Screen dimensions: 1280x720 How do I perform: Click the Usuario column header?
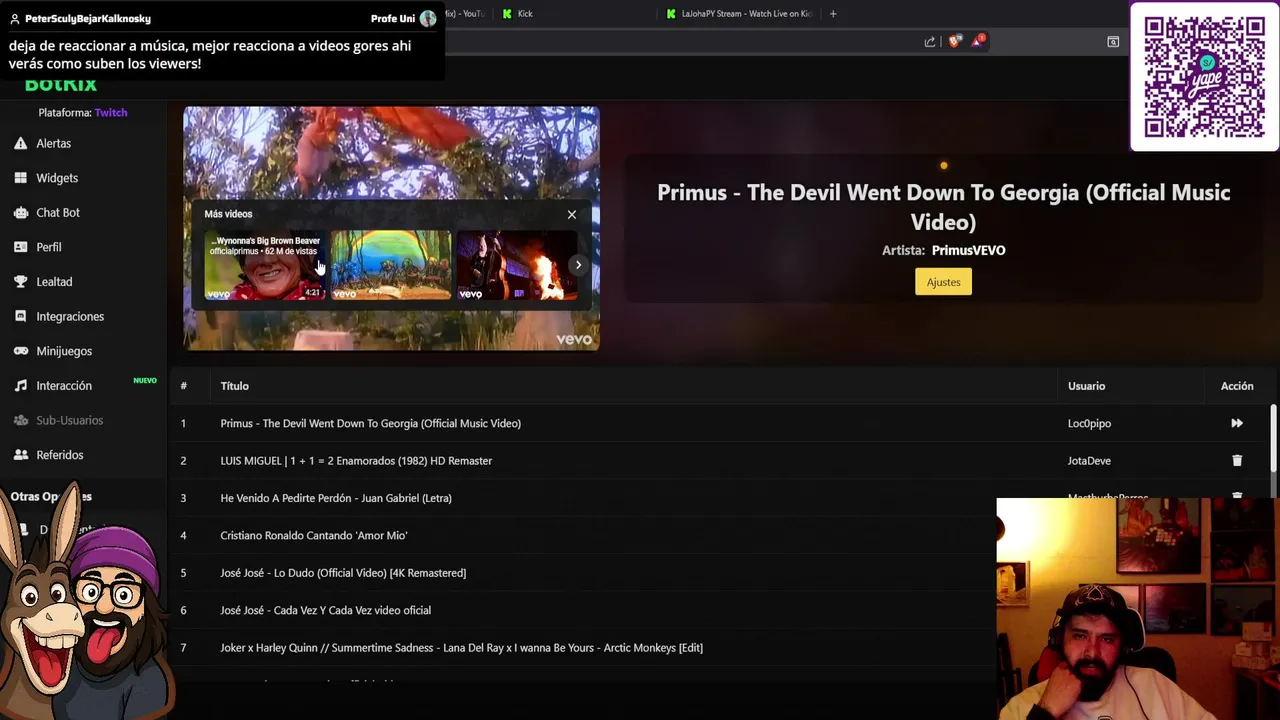[x=1086, y=386]
